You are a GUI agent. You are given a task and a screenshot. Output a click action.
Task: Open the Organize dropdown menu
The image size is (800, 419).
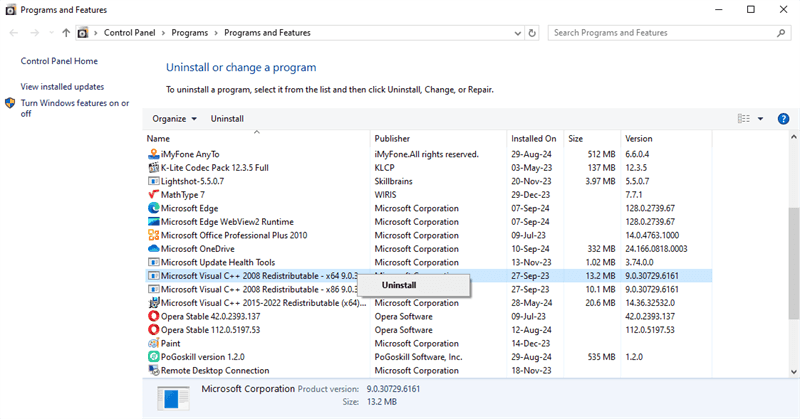tap(174, 119)
